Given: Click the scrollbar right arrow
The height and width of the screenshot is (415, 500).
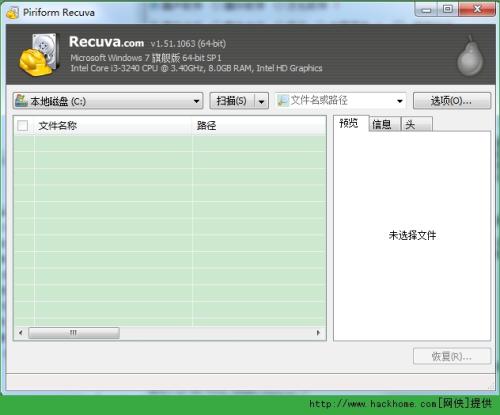Looking at the screenshot, I should tap(318, 333).
